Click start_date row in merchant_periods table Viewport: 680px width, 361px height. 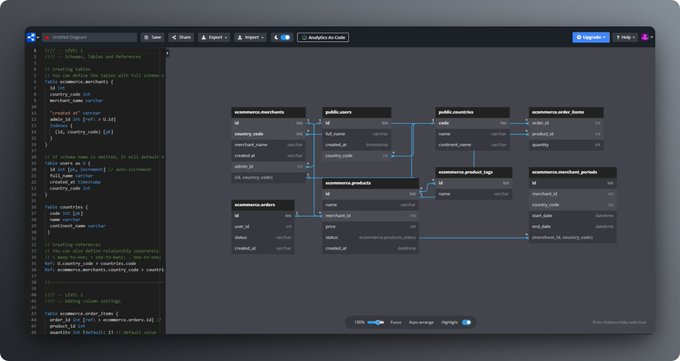pyautogui.click(x=572, y=216)
